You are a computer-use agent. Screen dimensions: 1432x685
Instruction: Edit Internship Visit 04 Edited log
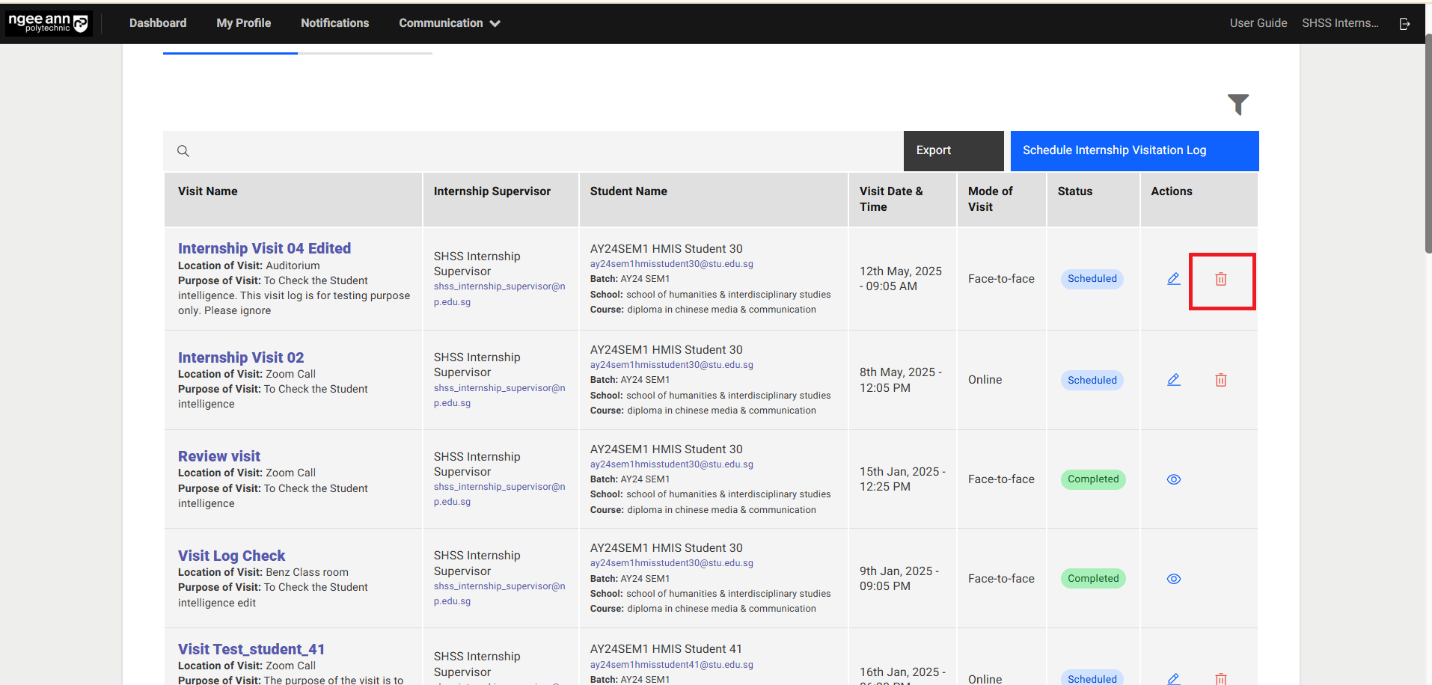tap(1174, 279)
